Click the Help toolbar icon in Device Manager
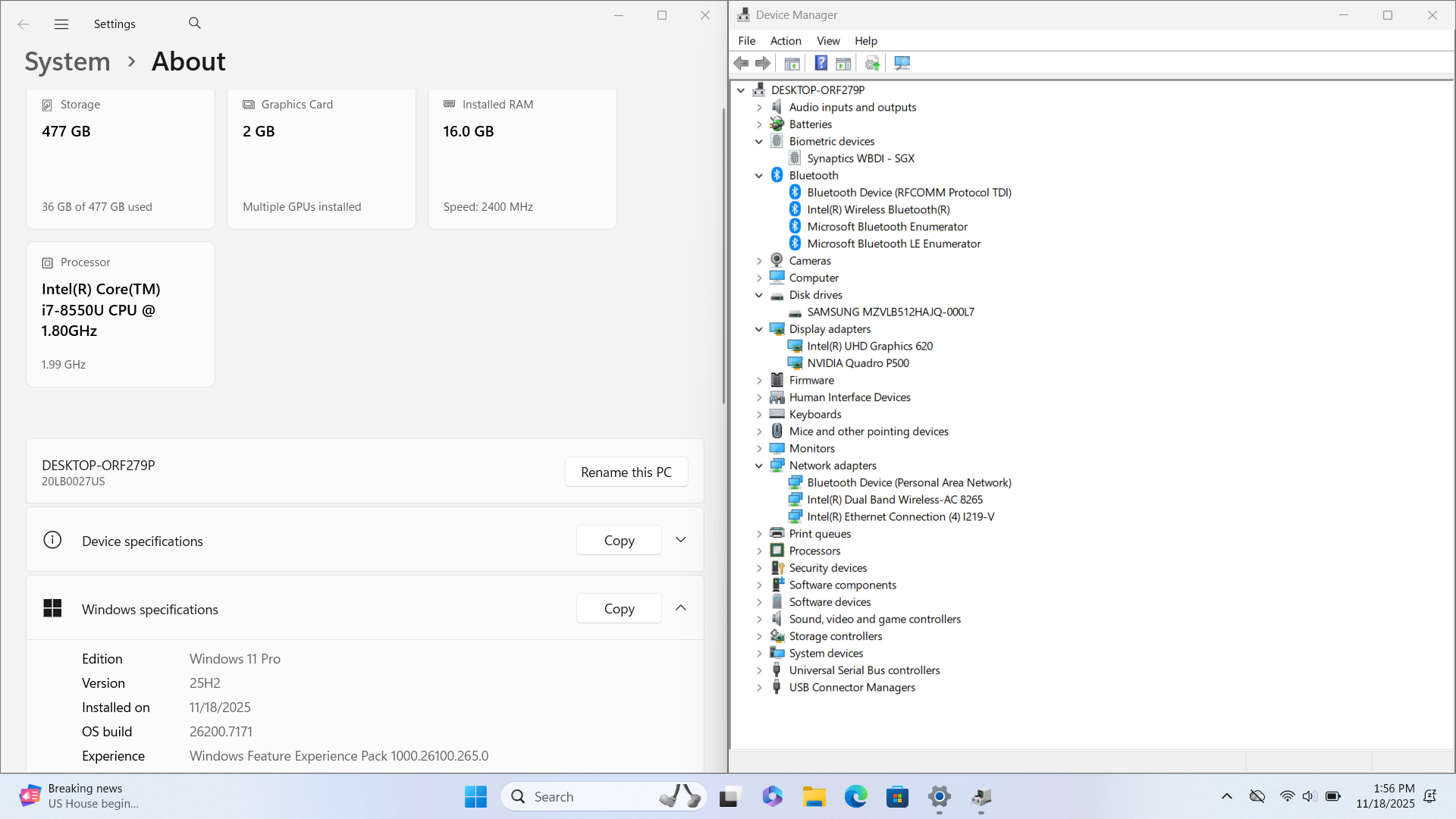The height and width of the screenshot is (819, 1456). tap(821, 64)
